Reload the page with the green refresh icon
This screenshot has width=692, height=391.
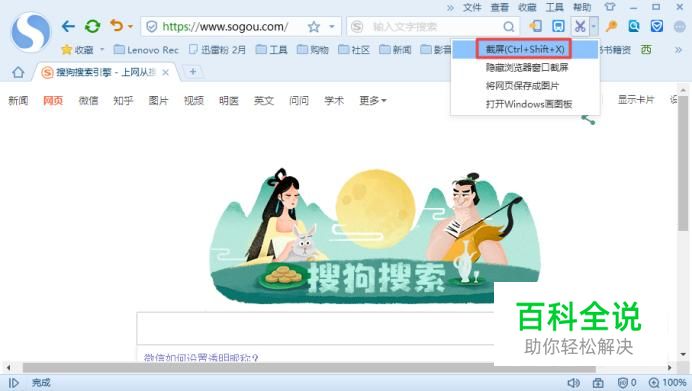click(x=93, y=26)
